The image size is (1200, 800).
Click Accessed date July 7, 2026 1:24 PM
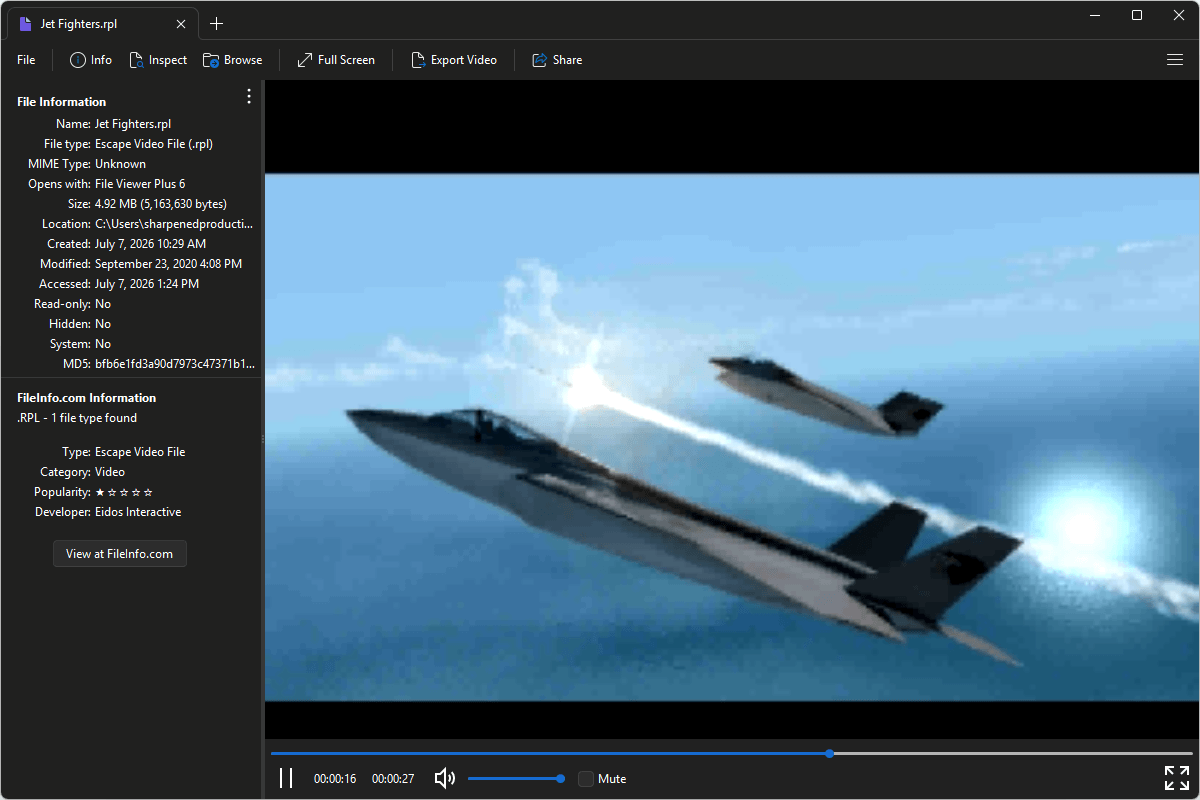(147, 284)
